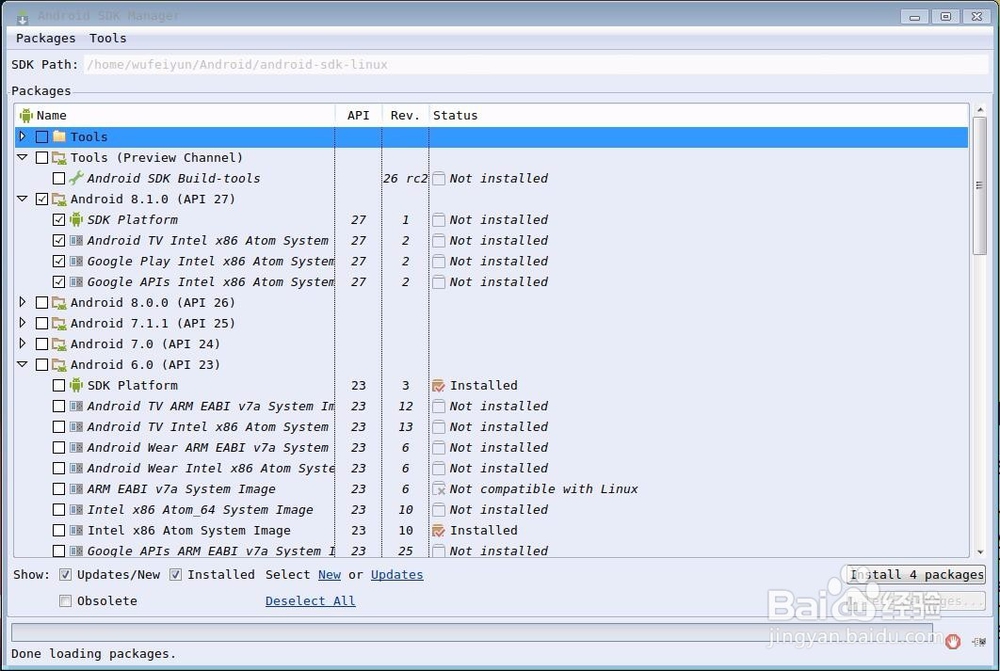Click the scrollbar down arrow of the package list
This screenshot has width=1000, height=671.
(980, 552)
